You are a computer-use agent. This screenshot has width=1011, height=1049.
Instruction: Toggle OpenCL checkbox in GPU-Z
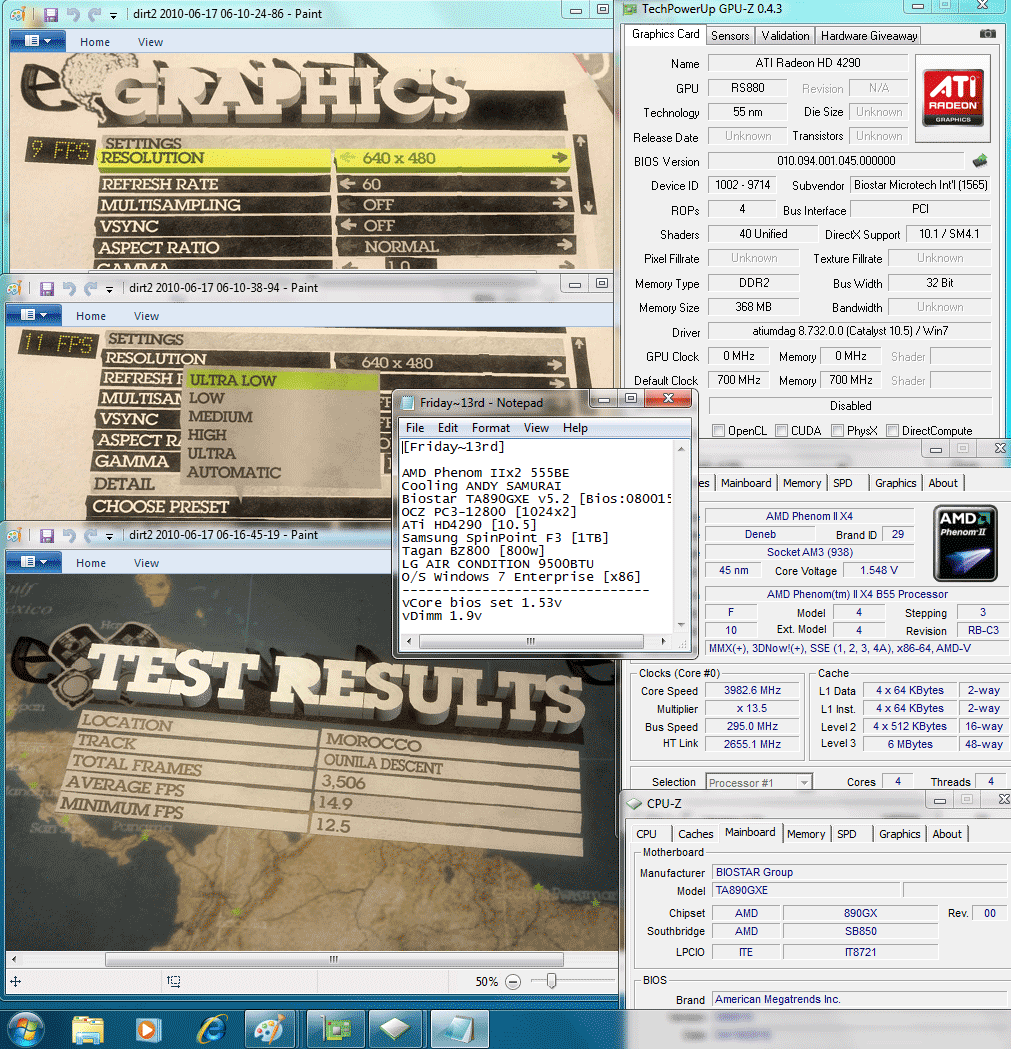point(719,431)
